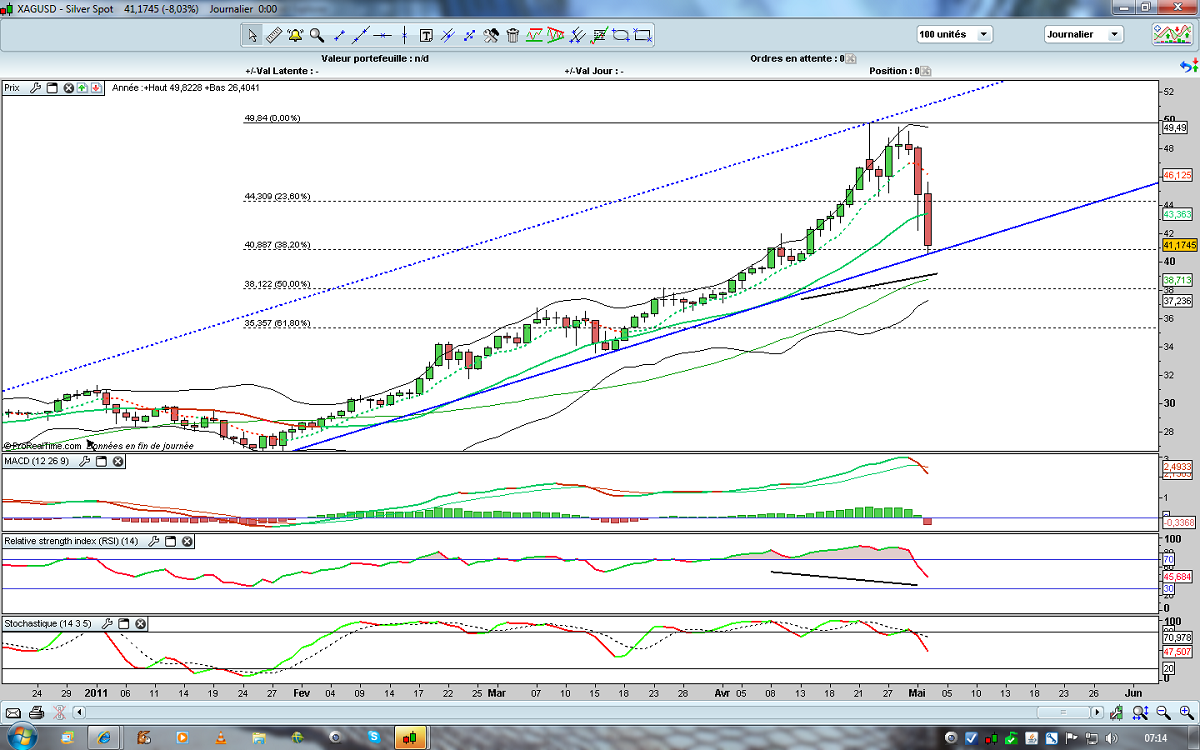The width and height of the screenshot is (1200, 750).
Task: Select the ruler measurement tool
Action: point(274,35)
